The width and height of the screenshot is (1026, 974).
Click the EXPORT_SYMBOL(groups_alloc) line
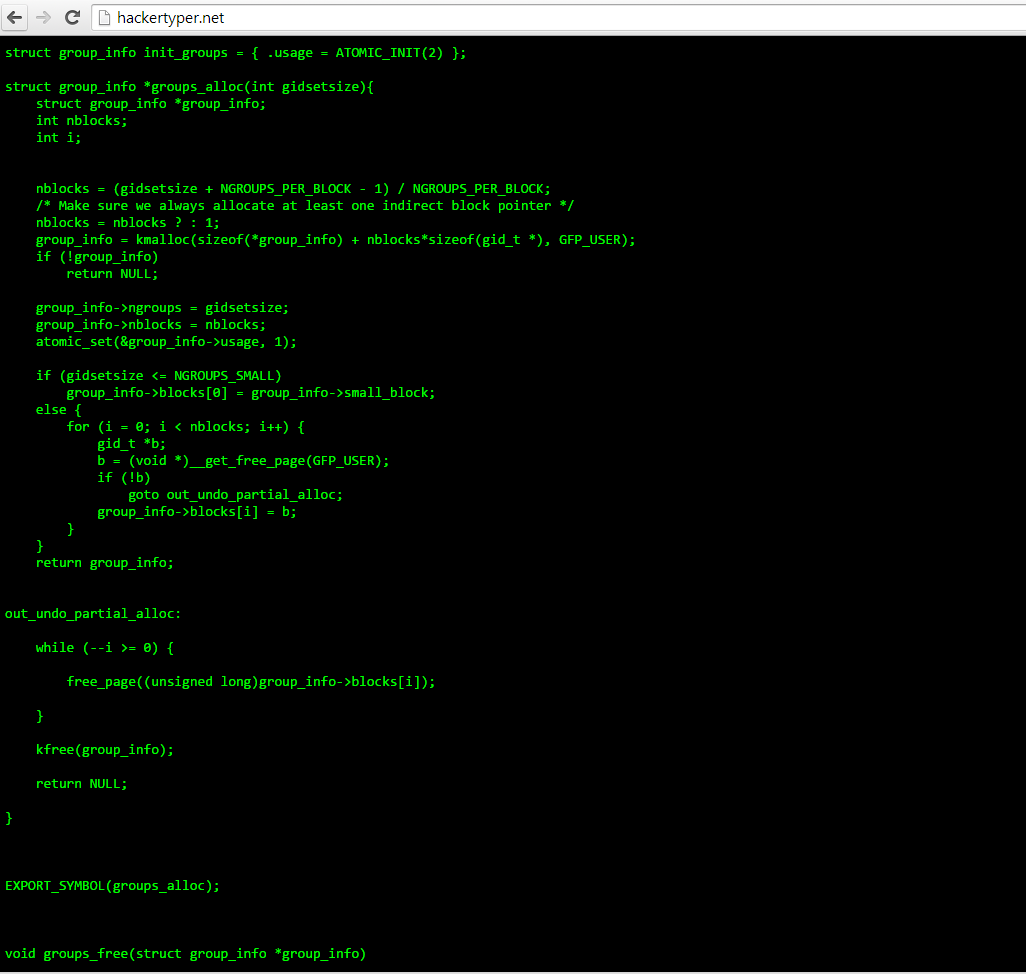110,885
